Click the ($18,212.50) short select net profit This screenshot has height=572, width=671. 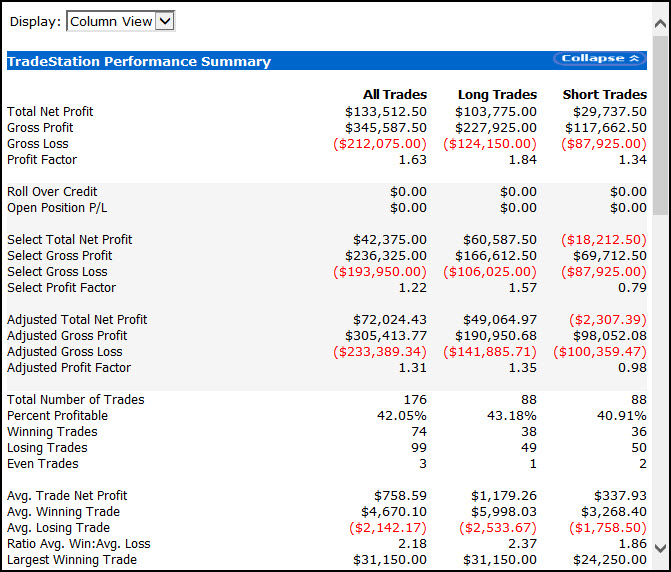[x=604, y=240]
